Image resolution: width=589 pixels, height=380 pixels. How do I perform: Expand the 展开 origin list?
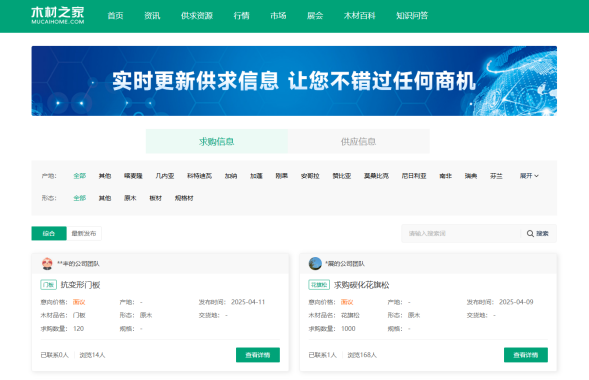tap(529, 176)
